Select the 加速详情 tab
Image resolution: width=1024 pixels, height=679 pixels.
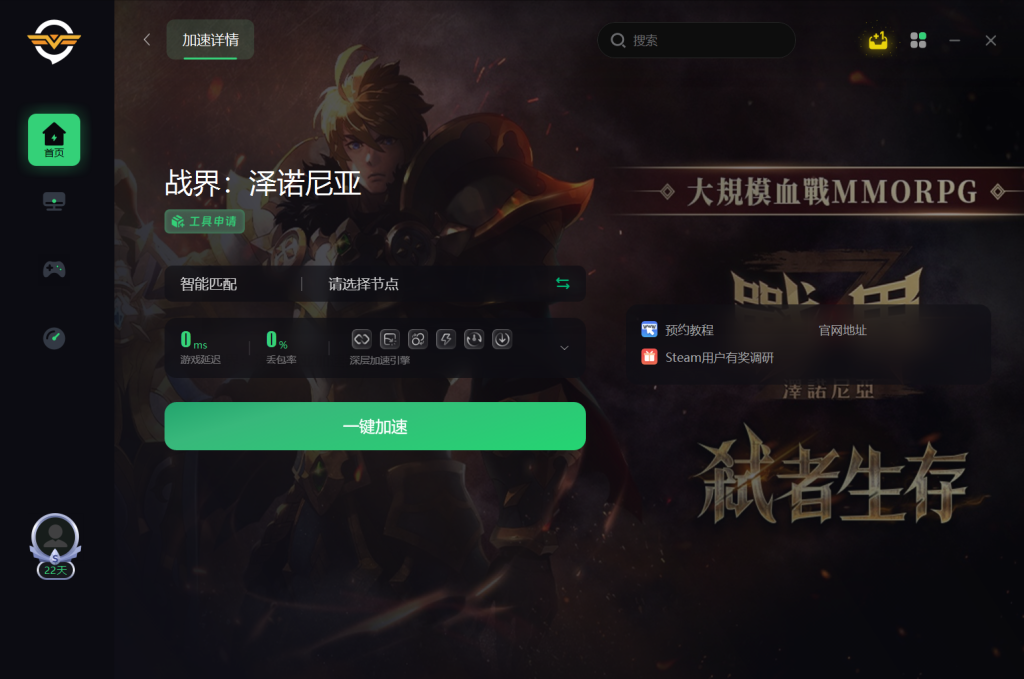(210, 40)
